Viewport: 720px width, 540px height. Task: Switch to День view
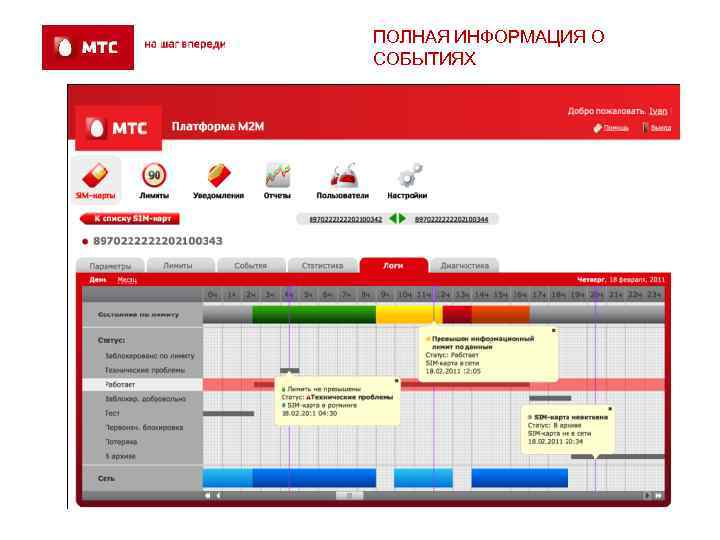pos(98,280)
